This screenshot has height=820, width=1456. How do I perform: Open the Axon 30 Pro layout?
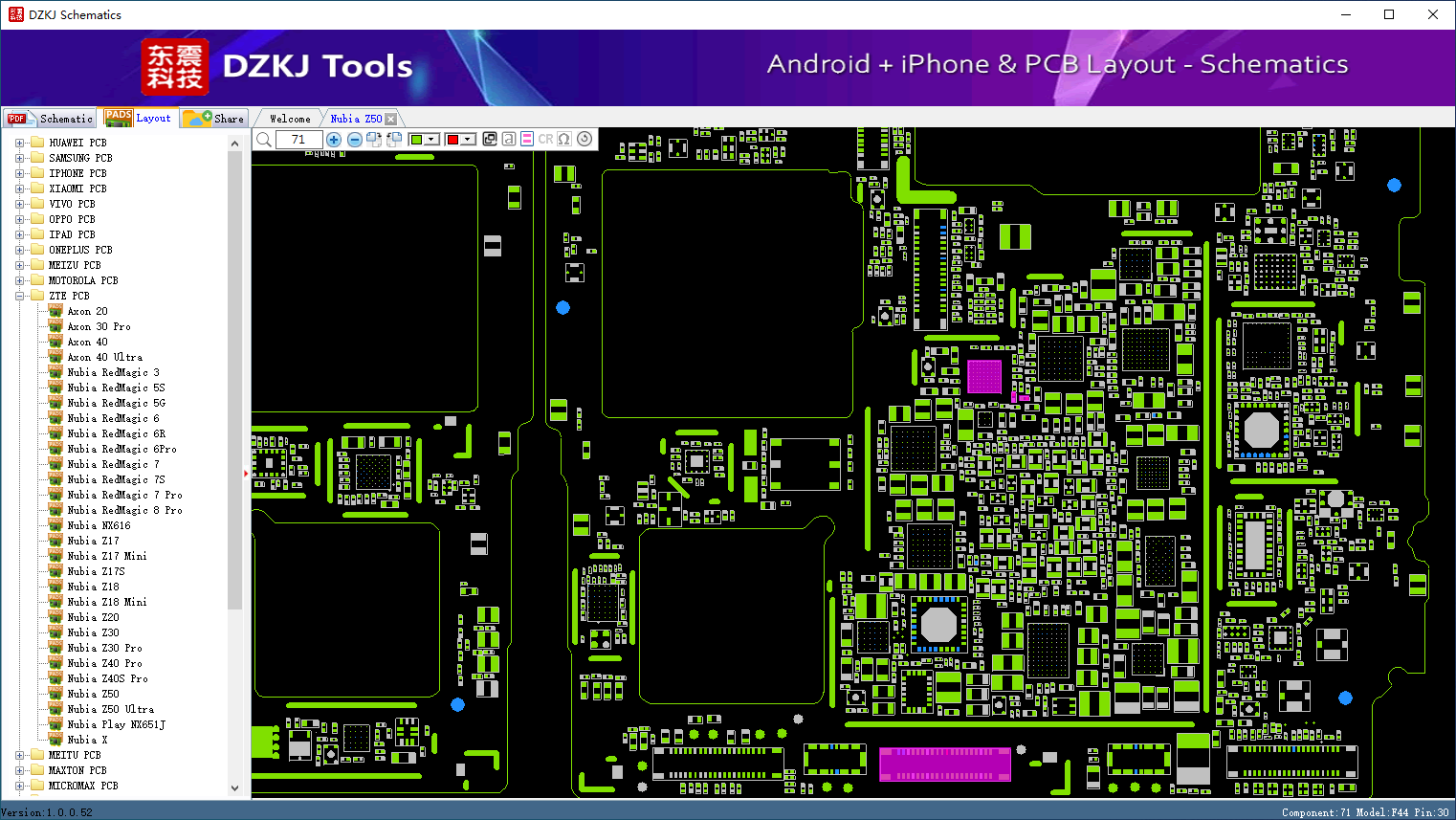(99, 326)
